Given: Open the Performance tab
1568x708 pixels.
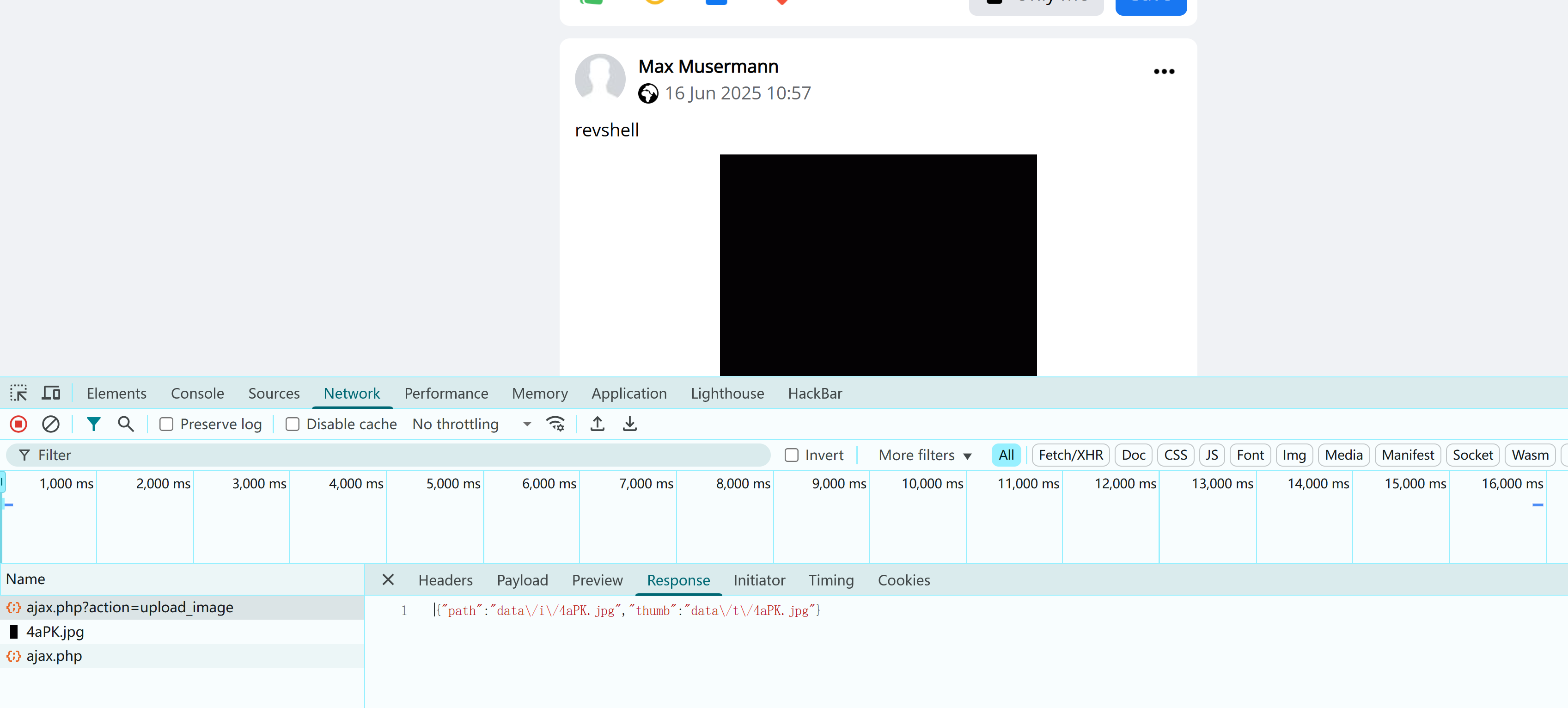Looking at the screenshot, I should pos(446,394).
